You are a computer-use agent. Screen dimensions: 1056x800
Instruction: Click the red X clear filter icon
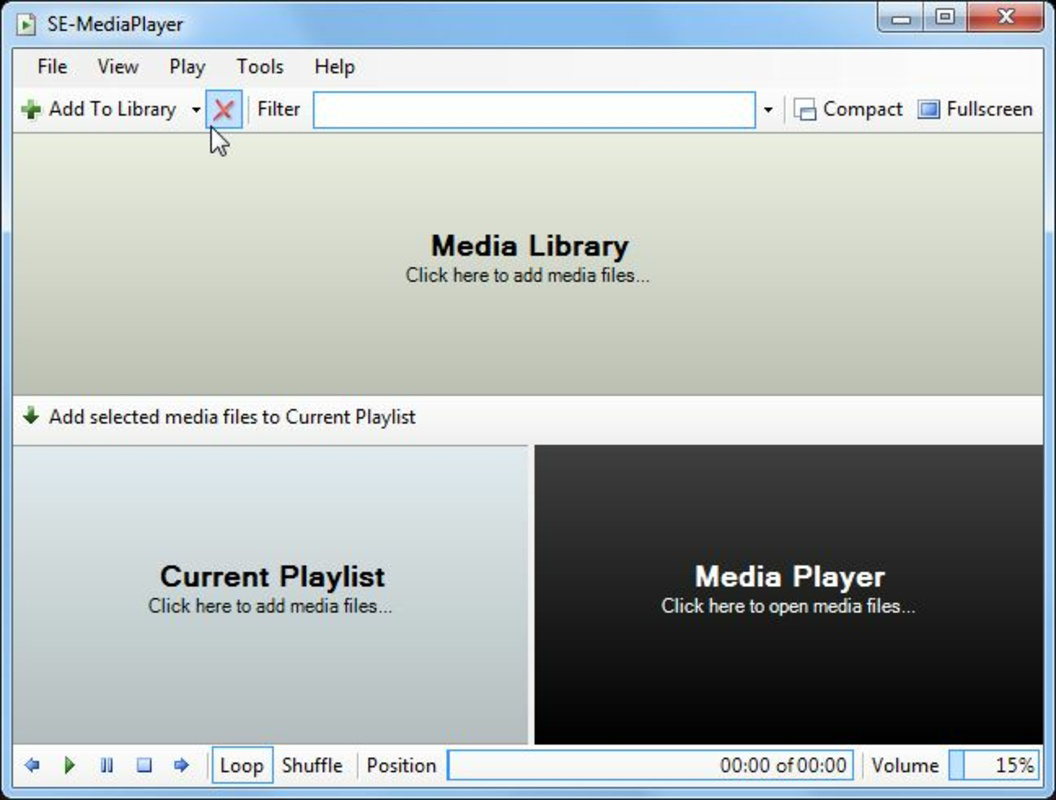tap(224, 109)
